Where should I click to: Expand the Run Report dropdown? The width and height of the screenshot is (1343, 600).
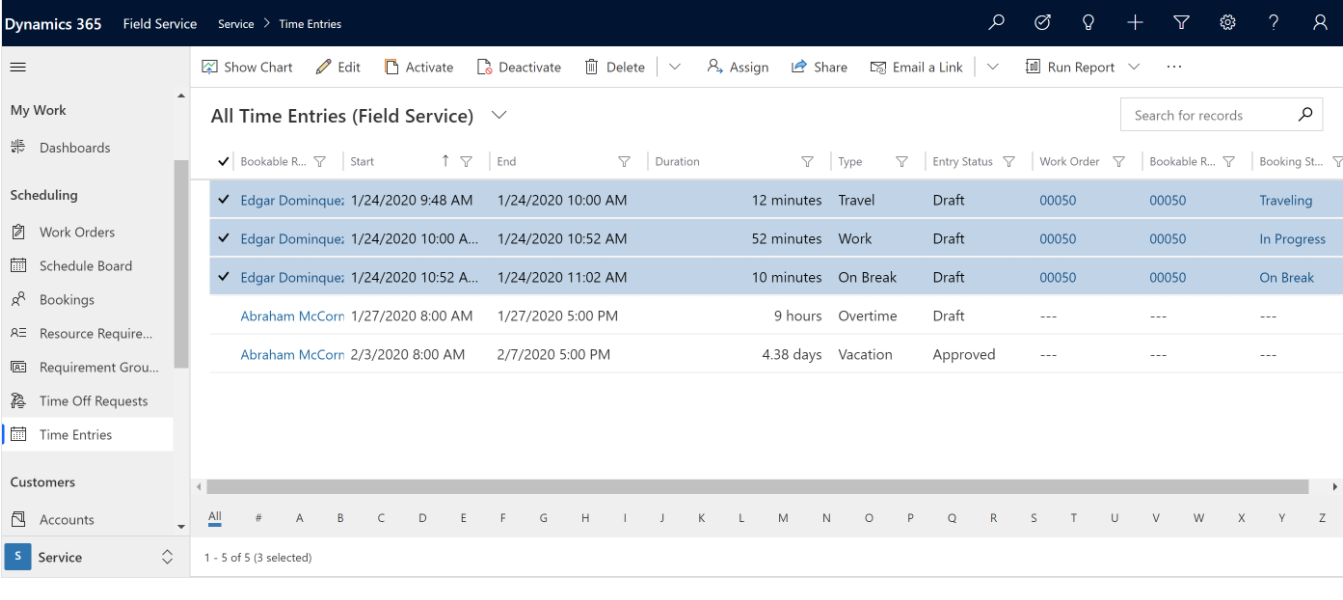coord(1132,67)
